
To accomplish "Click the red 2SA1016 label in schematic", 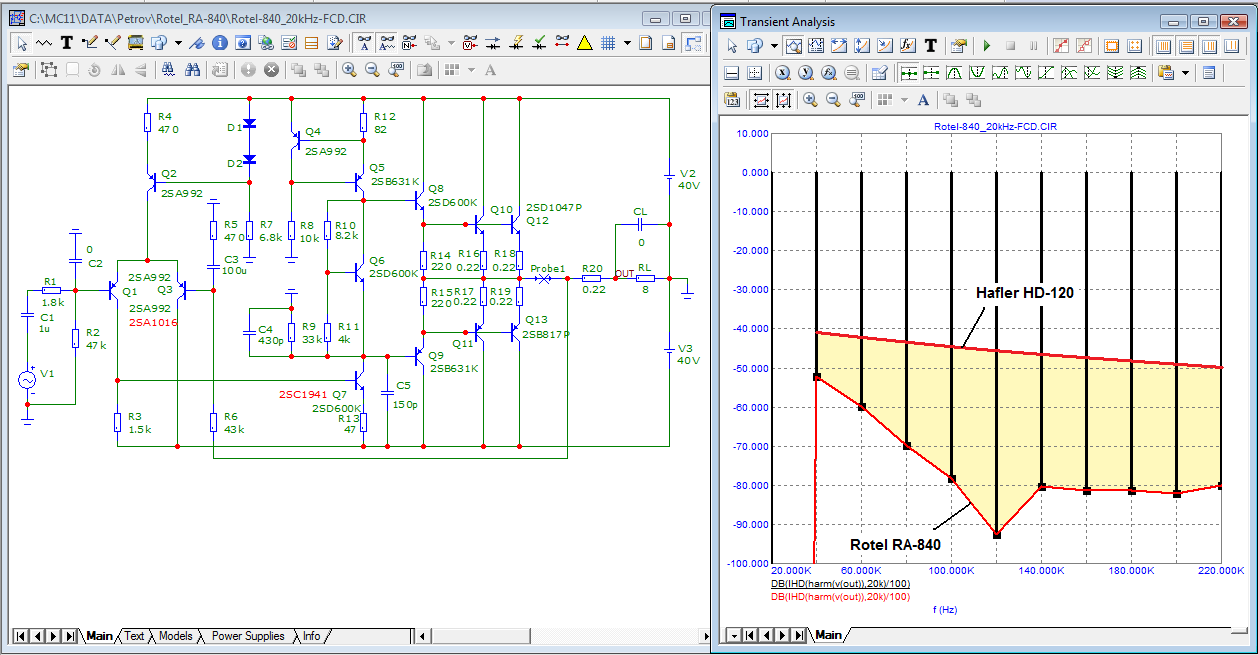I will pos(152,322).
